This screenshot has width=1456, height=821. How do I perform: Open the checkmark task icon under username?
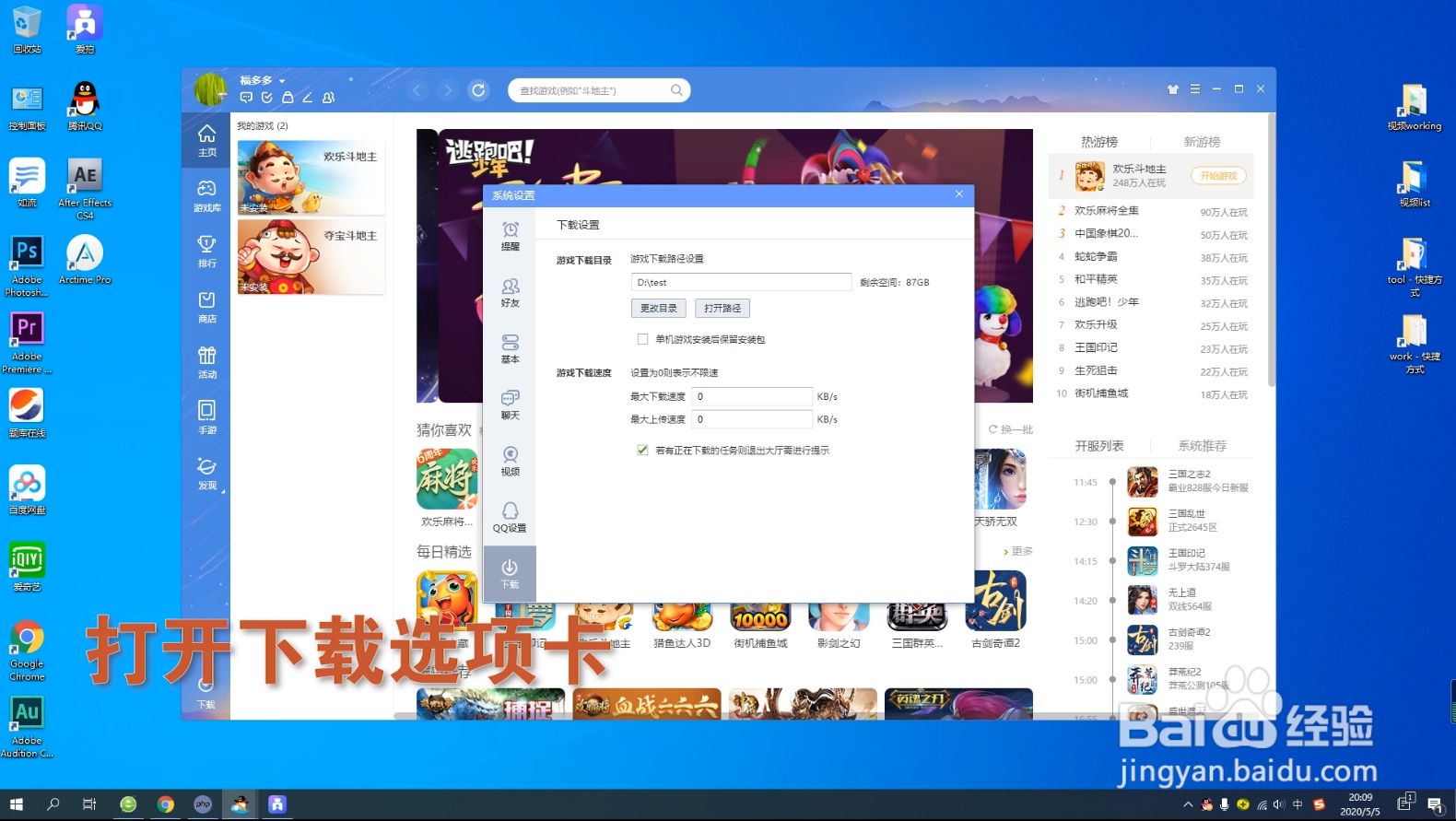(267, 97)
